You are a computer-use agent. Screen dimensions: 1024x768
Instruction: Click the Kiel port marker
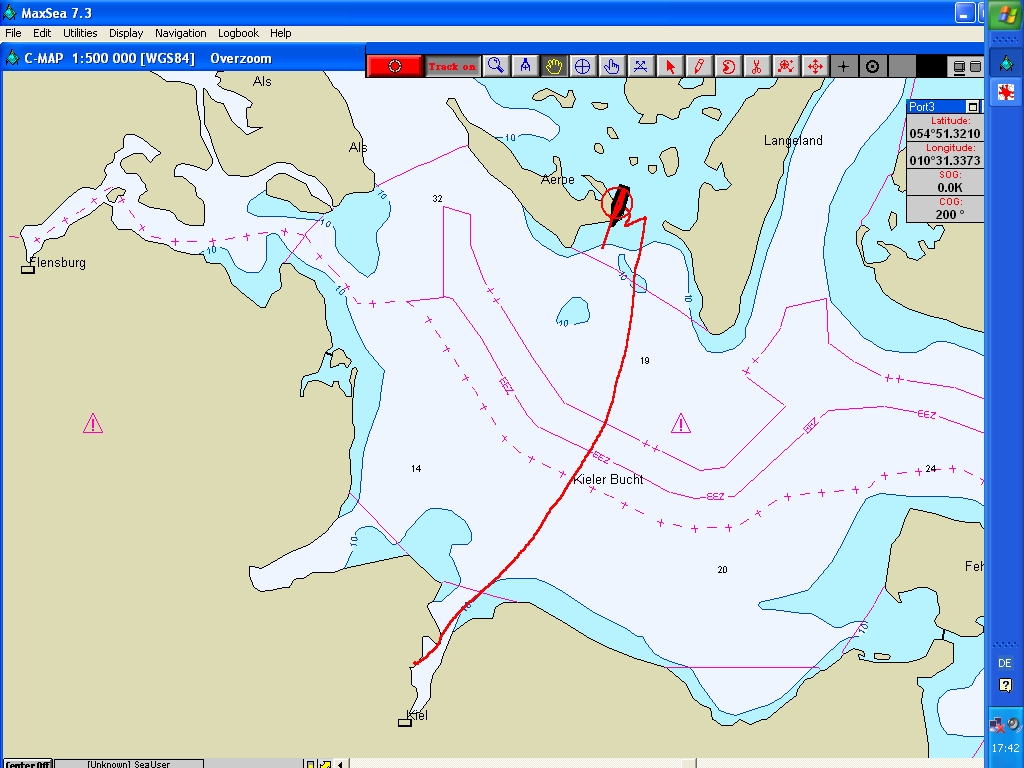click(405, 722)
